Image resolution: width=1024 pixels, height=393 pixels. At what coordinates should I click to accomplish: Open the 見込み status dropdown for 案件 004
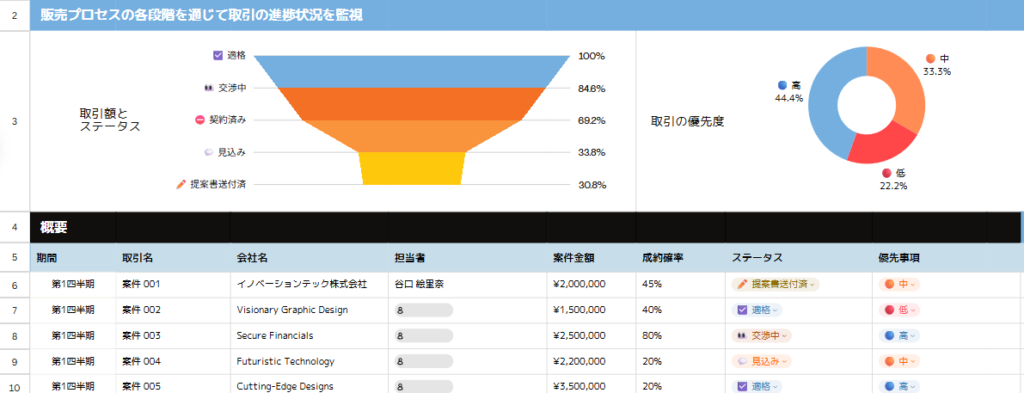761,361
